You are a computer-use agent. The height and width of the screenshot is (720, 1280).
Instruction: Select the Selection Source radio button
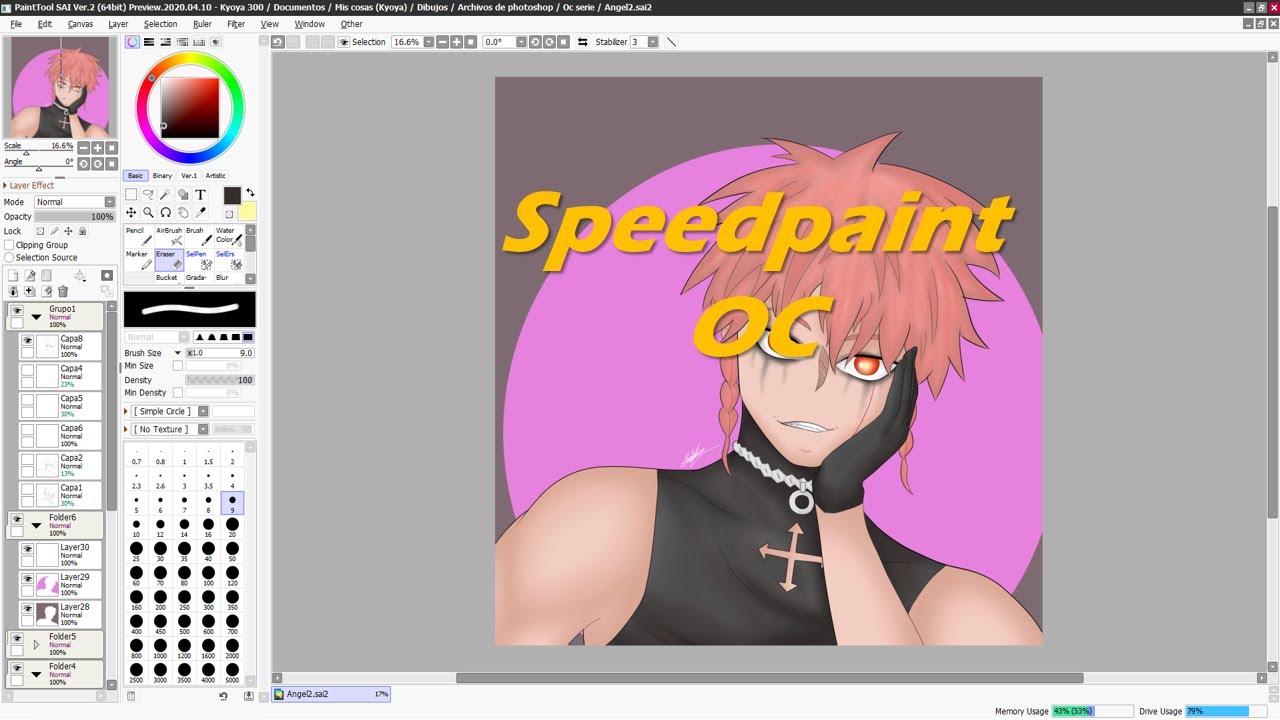tap(9, 257)
